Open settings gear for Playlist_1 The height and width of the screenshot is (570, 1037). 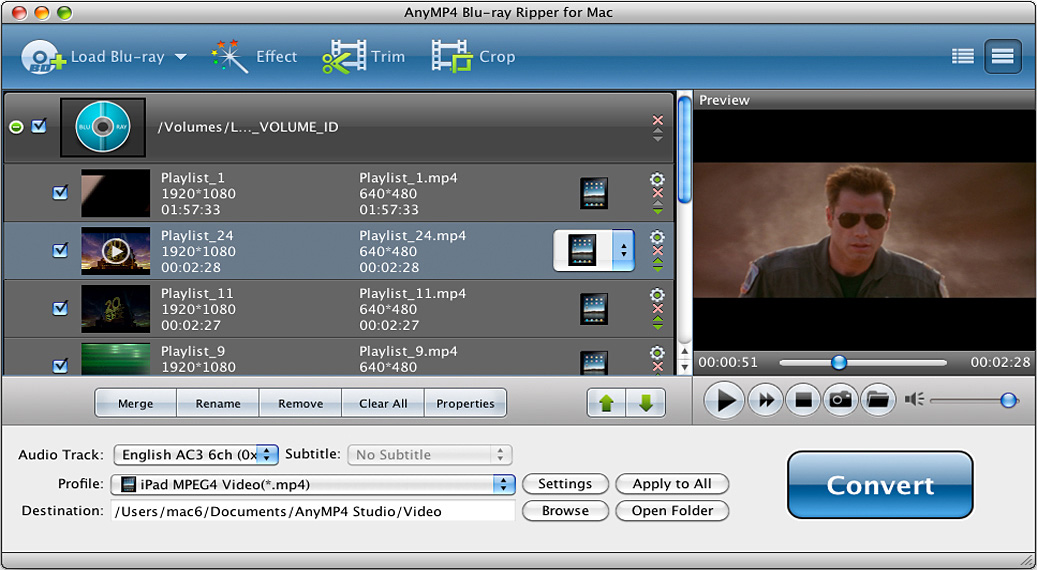pyautogui.click(x=657, y=179)
